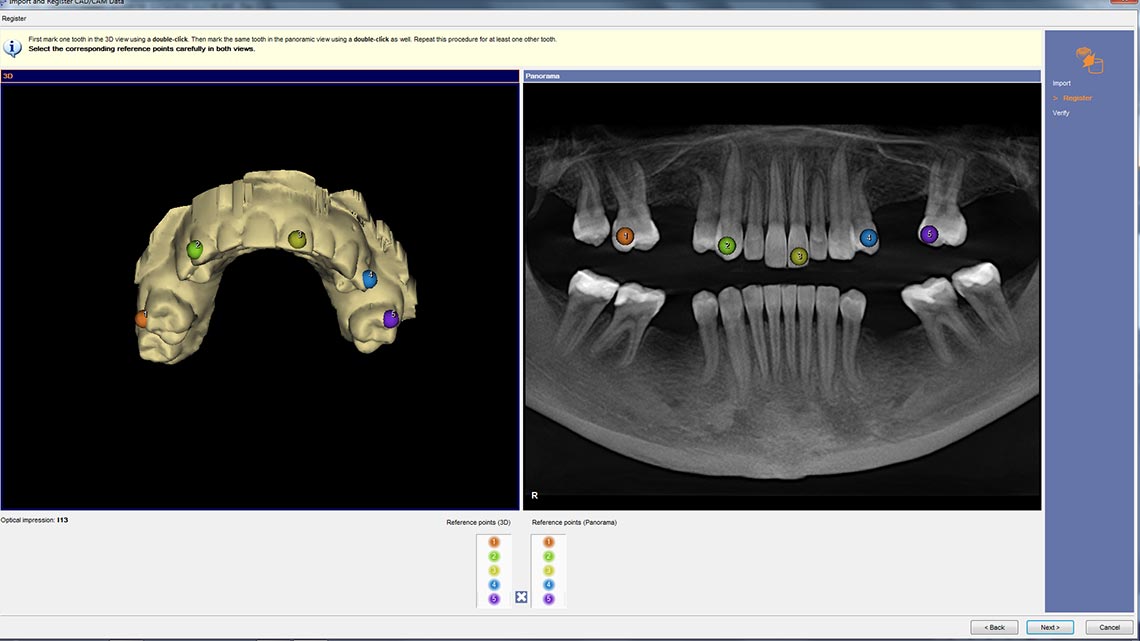The image size is (1140, 641).
Task: Select green marker 2 on the panoramic X-ray
Action: (726, 246)
